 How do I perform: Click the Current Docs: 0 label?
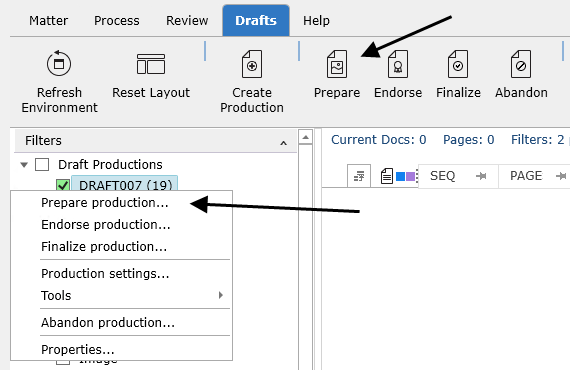click(x=378, y=140)
